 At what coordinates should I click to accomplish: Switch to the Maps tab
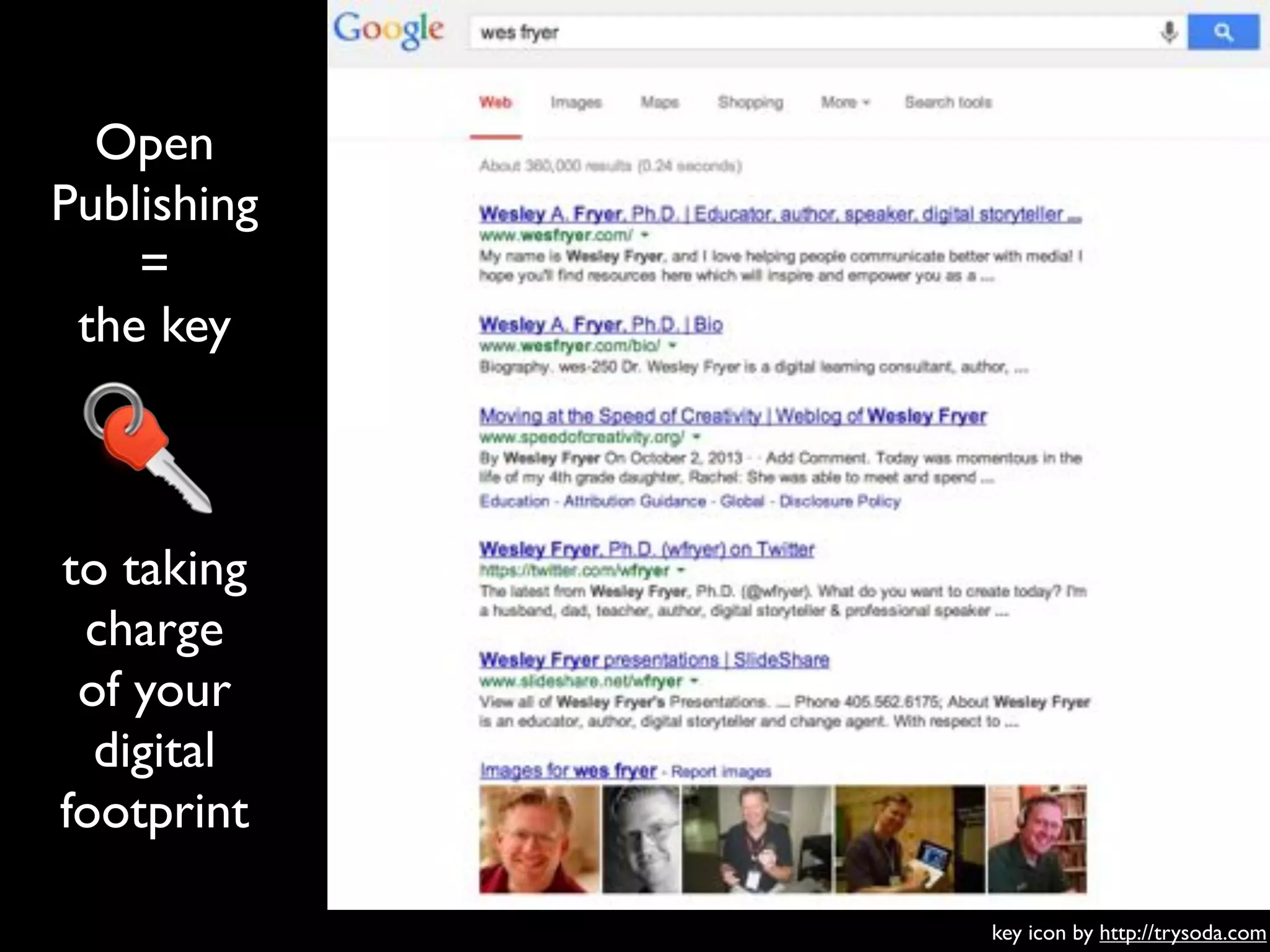click(x=660, y=102)
